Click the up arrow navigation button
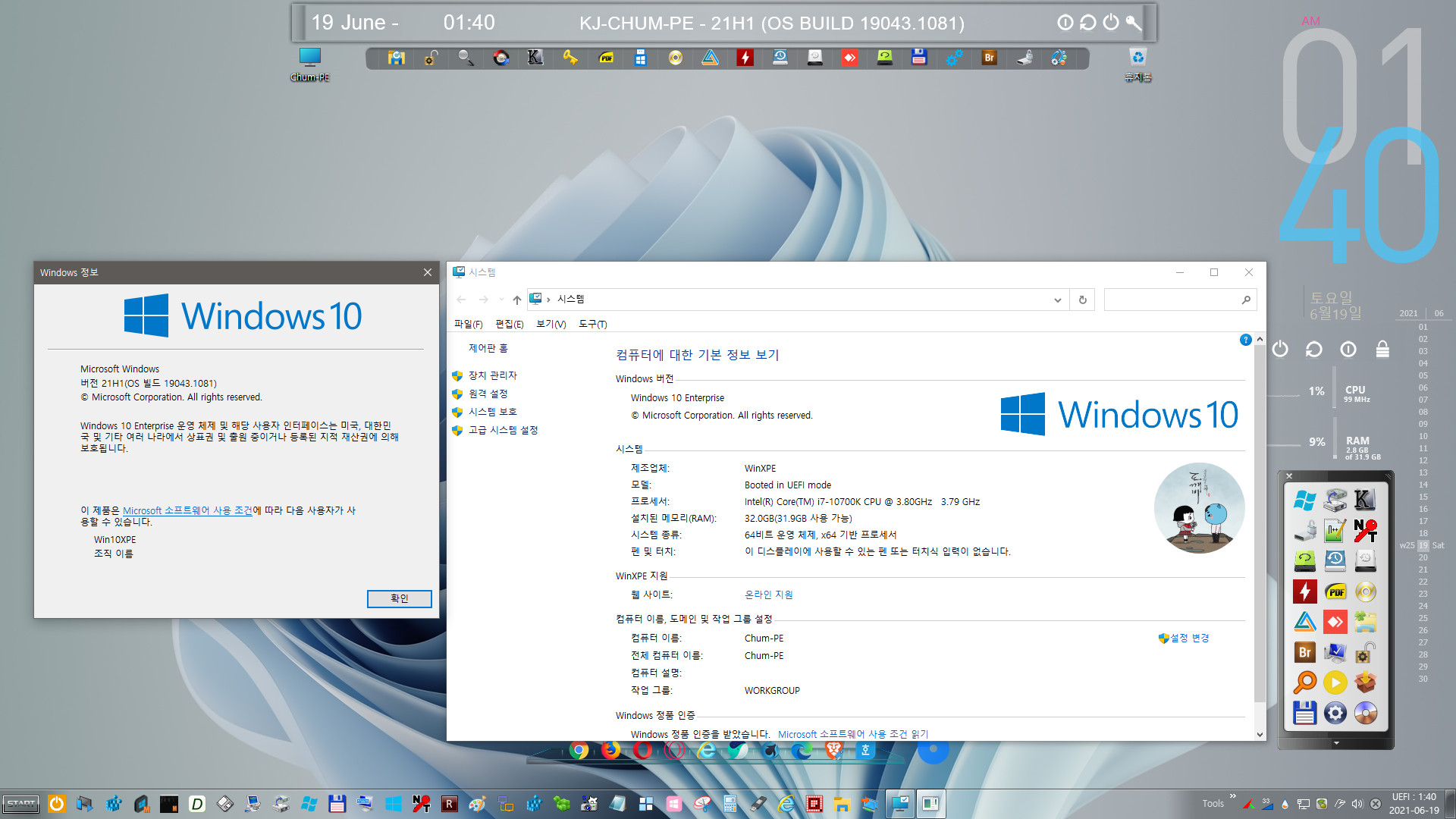Image resolution: width=1456 pixels, height=819 pixels. [516, 300]
